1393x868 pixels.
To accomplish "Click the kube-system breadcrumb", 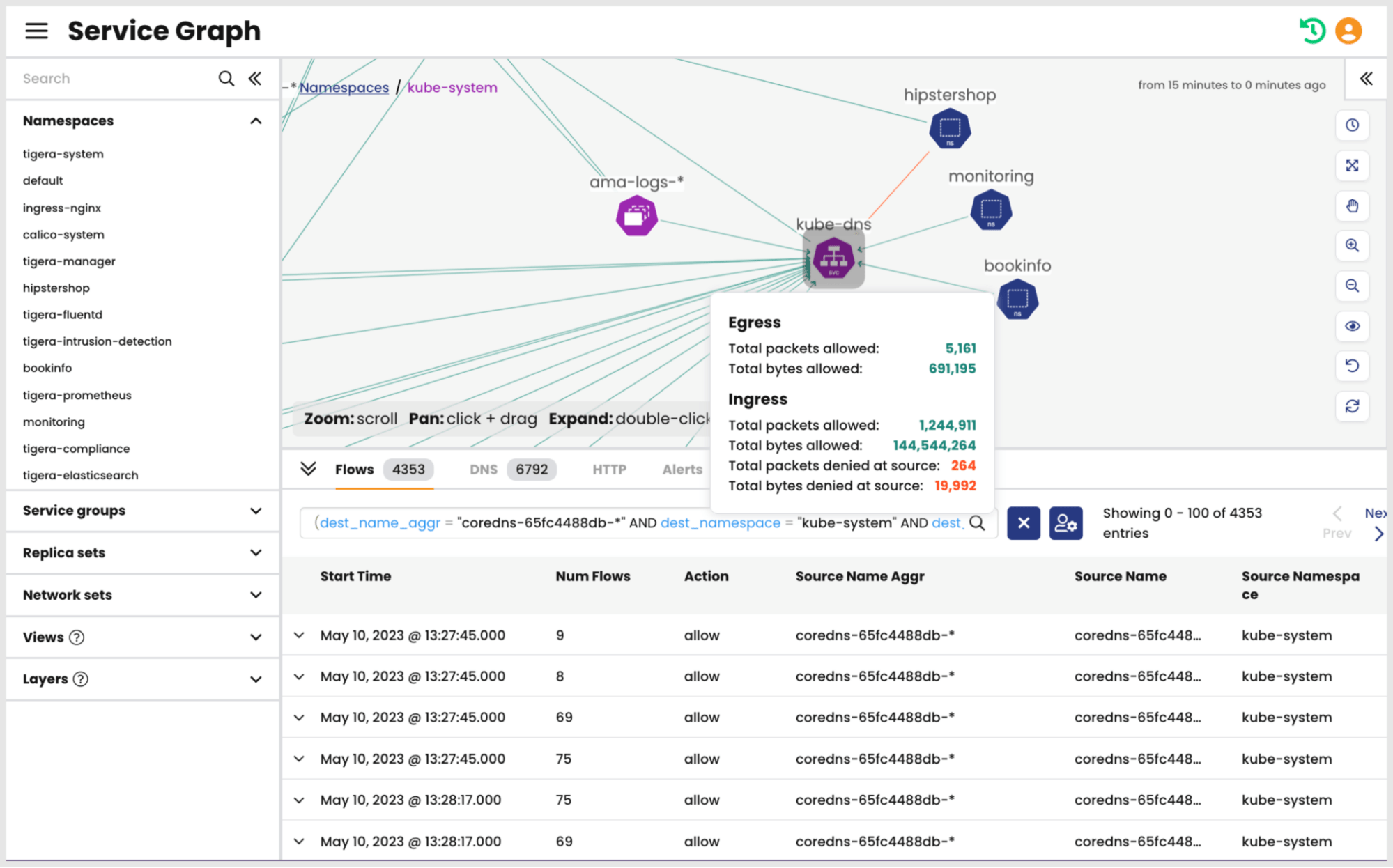I will tap(452, 88).
